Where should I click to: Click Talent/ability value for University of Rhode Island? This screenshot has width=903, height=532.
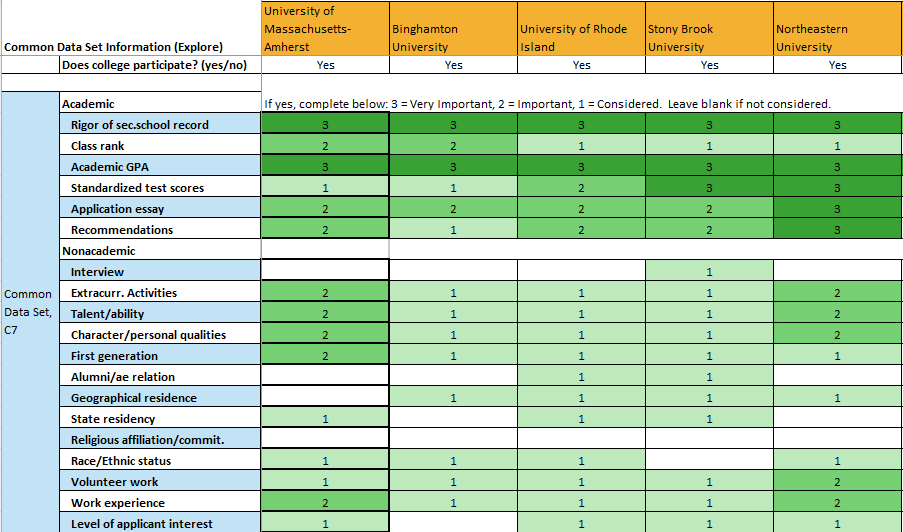(581, 314)
